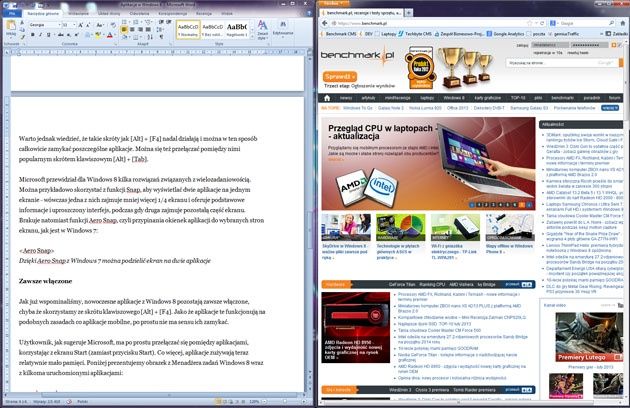Expand the Word styles gallery
The width and height of the screenshot is (630, 408).
[252, 36]
